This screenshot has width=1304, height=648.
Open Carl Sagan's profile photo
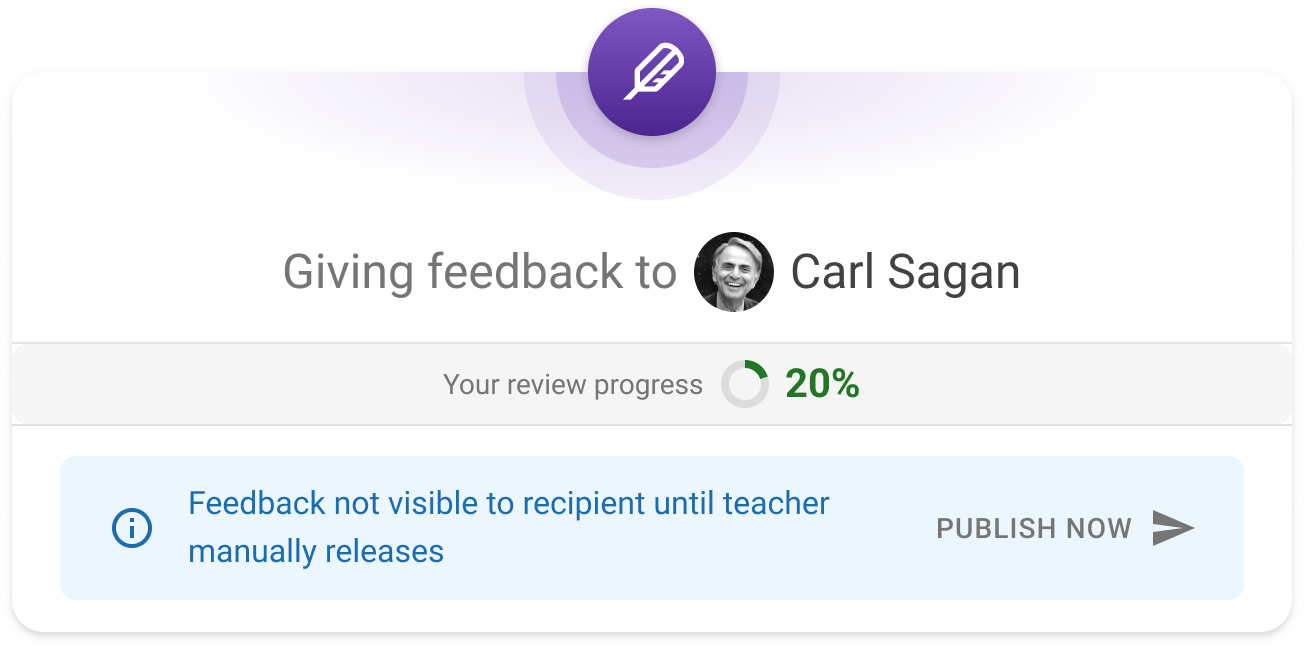pos(734,272)
